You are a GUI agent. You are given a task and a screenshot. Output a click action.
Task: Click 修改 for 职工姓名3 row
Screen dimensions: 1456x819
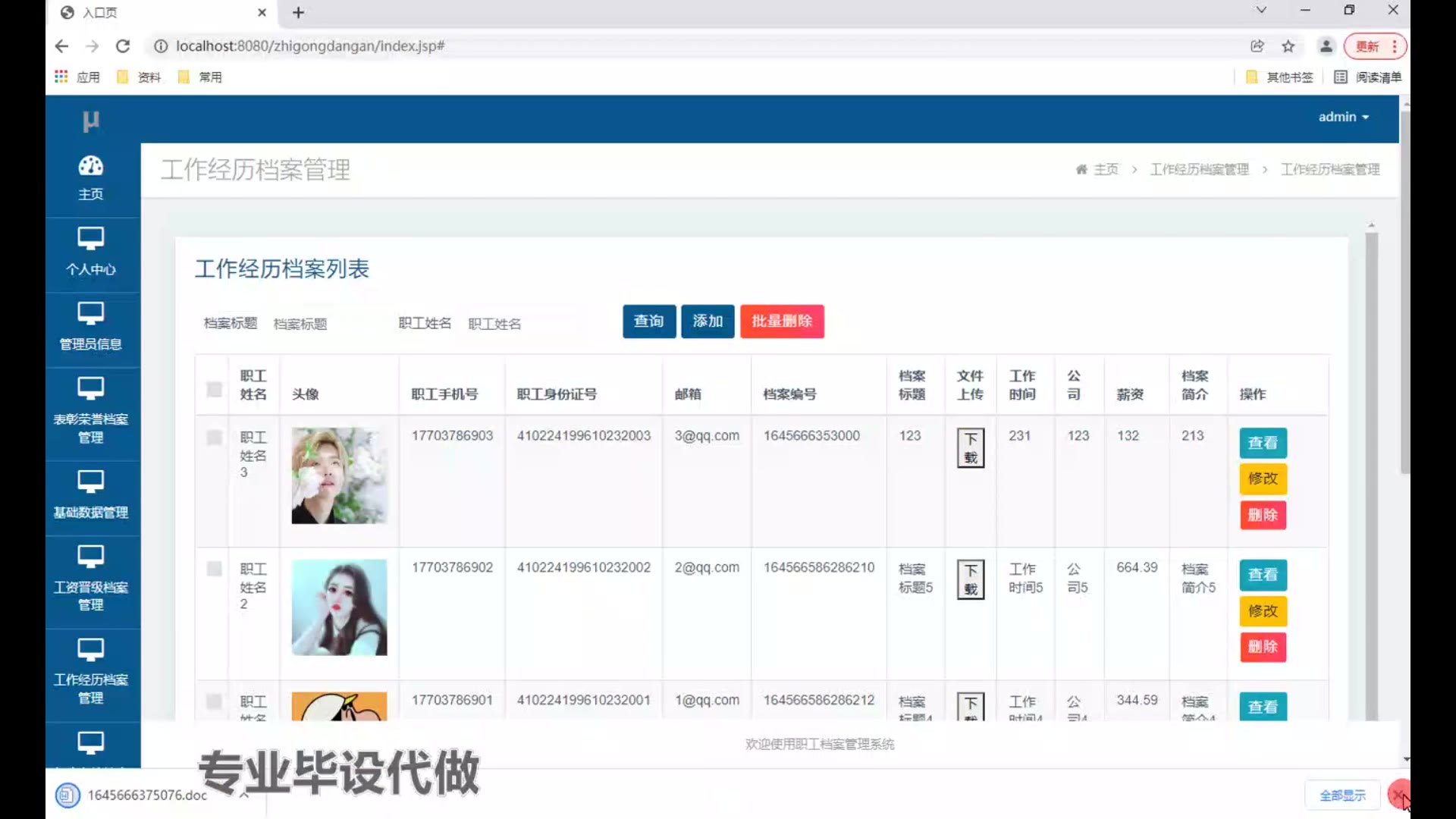pos(1263,479)
